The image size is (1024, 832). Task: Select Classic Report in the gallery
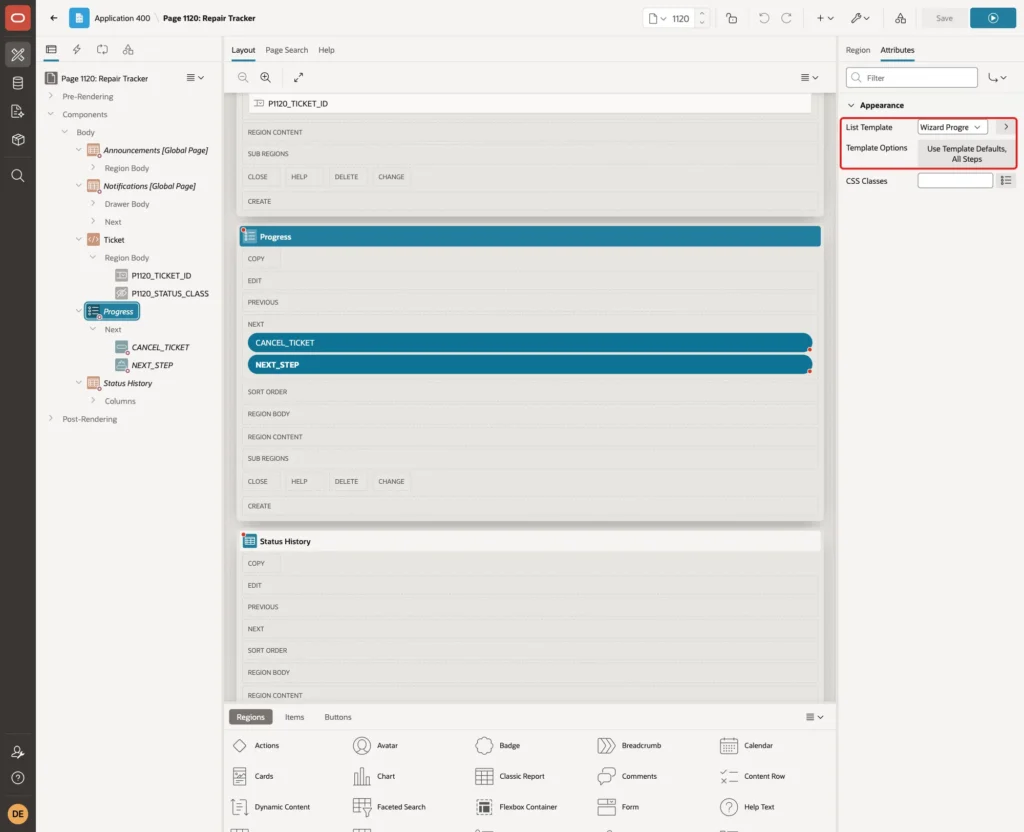[x=510, y=776]
